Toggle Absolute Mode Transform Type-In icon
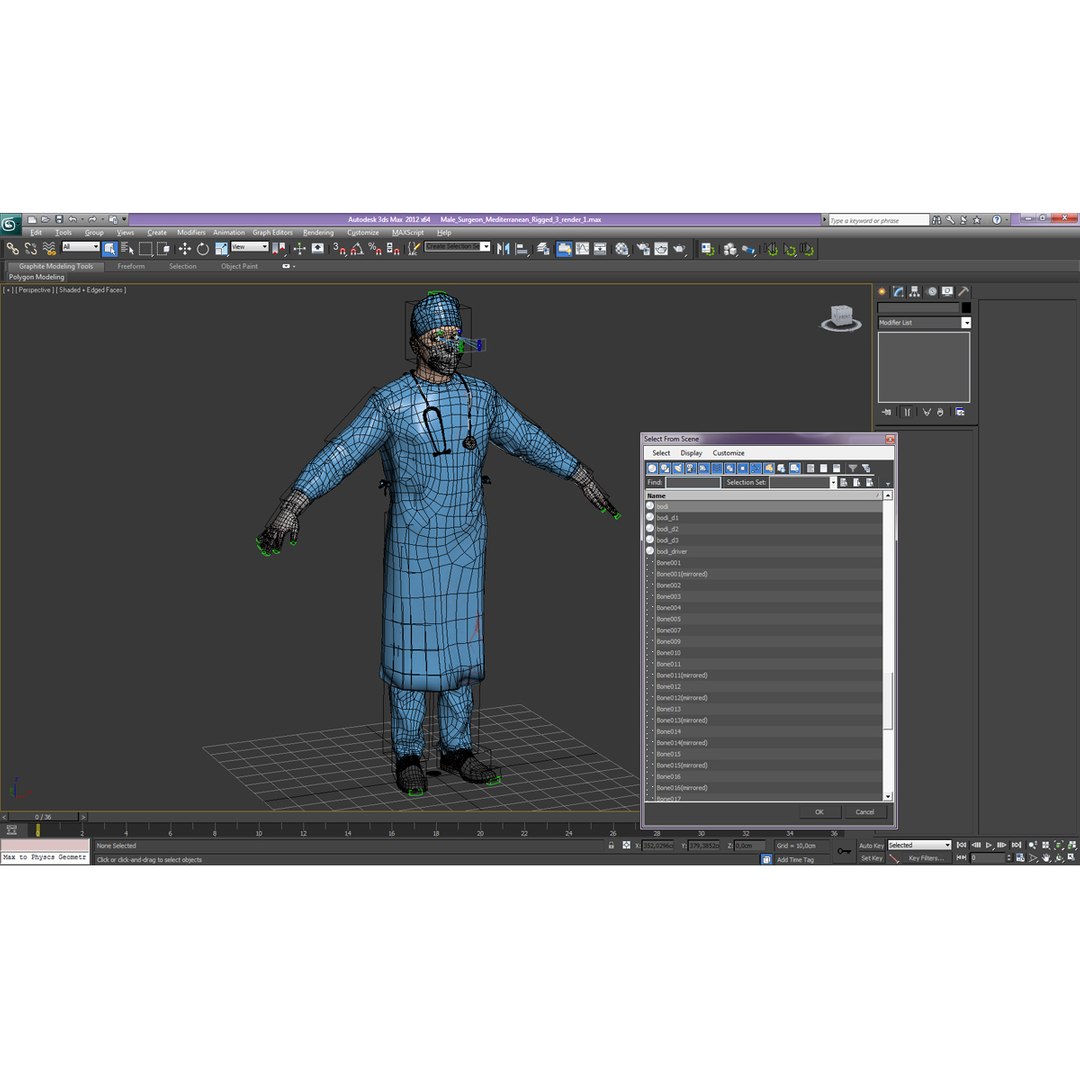The width and height of the screenshot is (1080, 1080). (626, 845)
